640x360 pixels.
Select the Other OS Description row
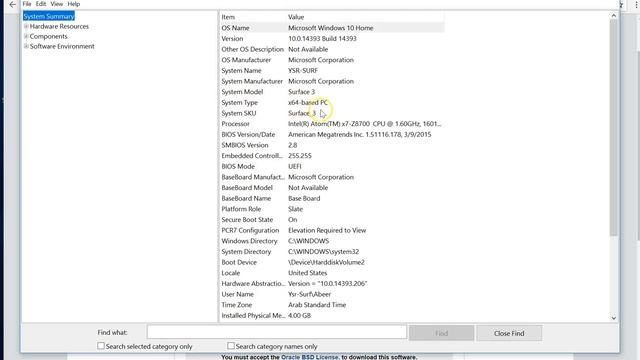pos(332,49)
